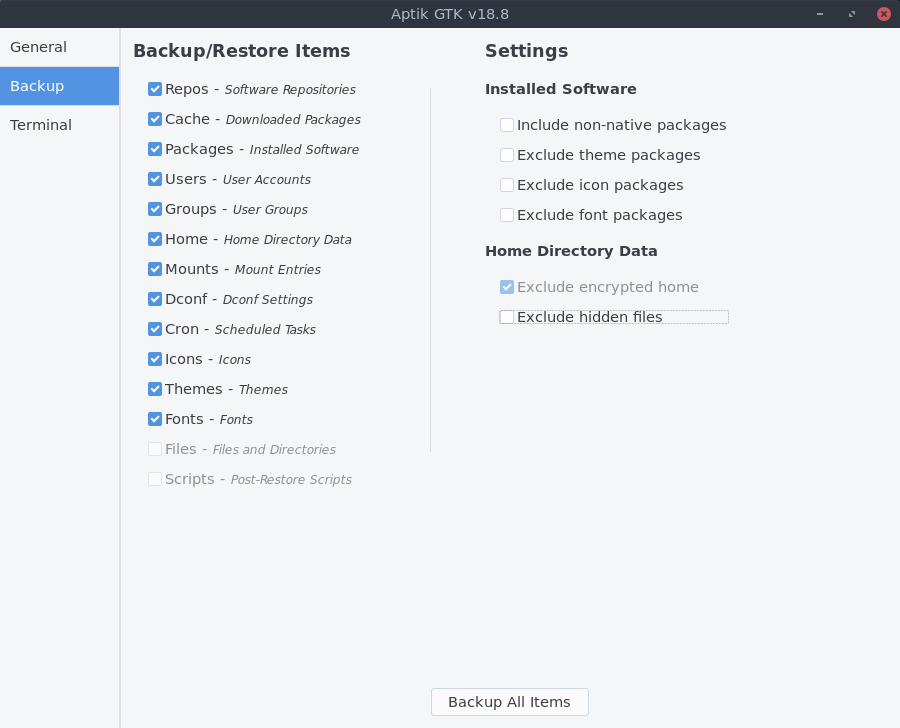900x728 pixels.
Task: Toggle the Mounts backup item
Action: tap(155, 269)
